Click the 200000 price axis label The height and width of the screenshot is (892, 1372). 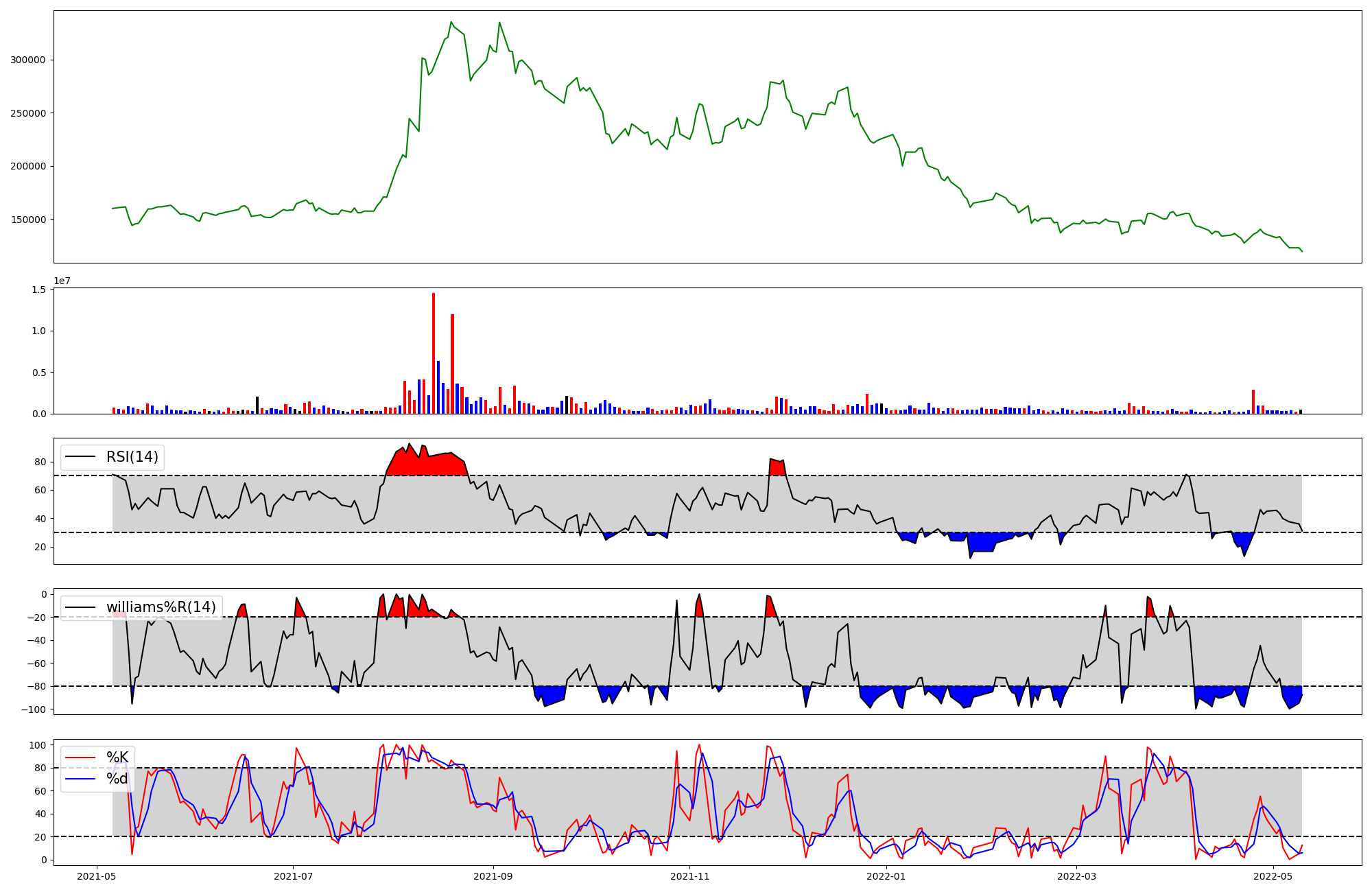[x=27, y=167]
